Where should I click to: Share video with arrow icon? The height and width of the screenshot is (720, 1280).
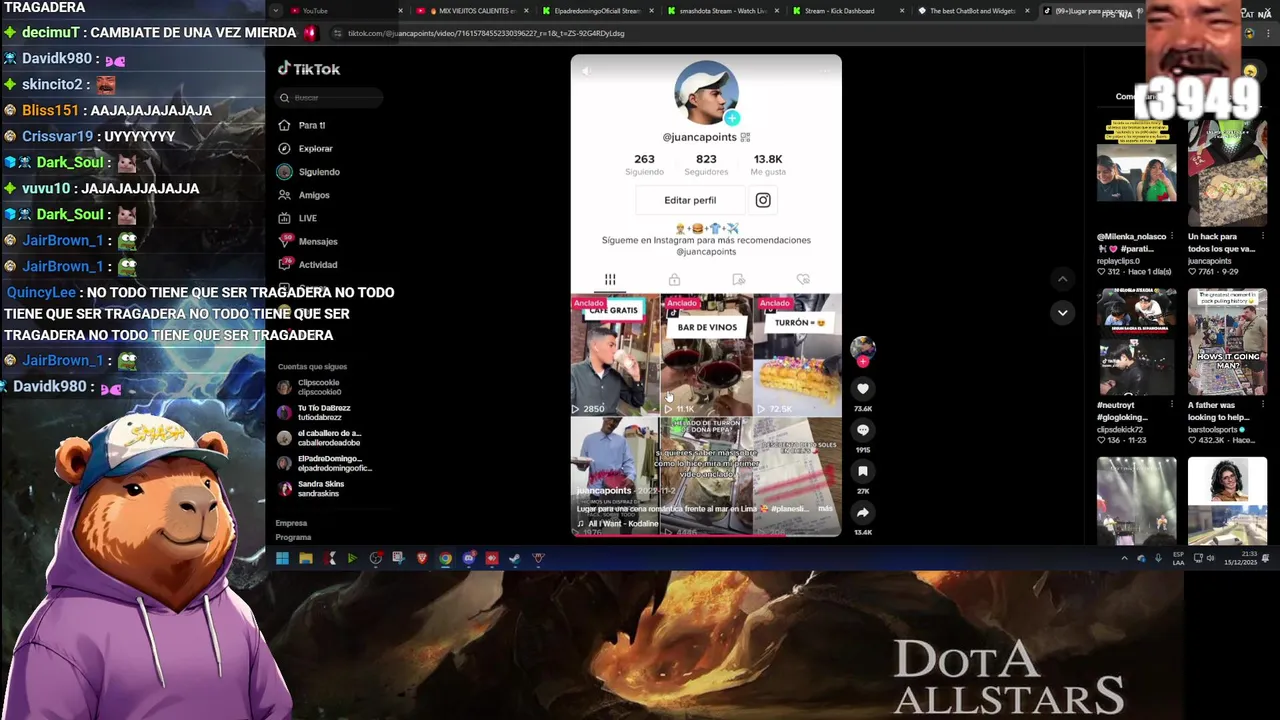pos(863,513)
